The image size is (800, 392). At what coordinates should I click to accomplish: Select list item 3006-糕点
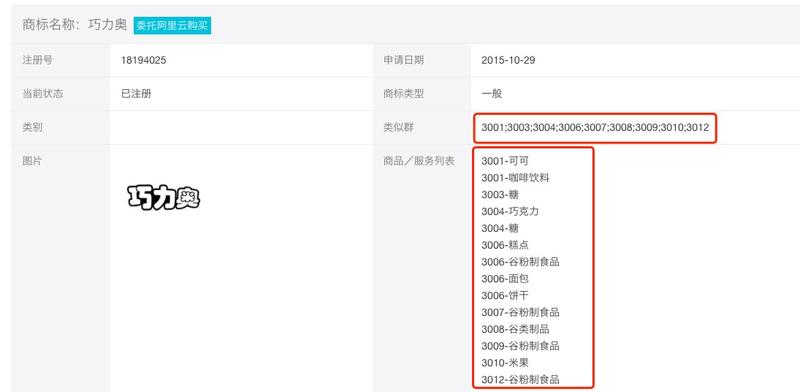tap(505, 246)
